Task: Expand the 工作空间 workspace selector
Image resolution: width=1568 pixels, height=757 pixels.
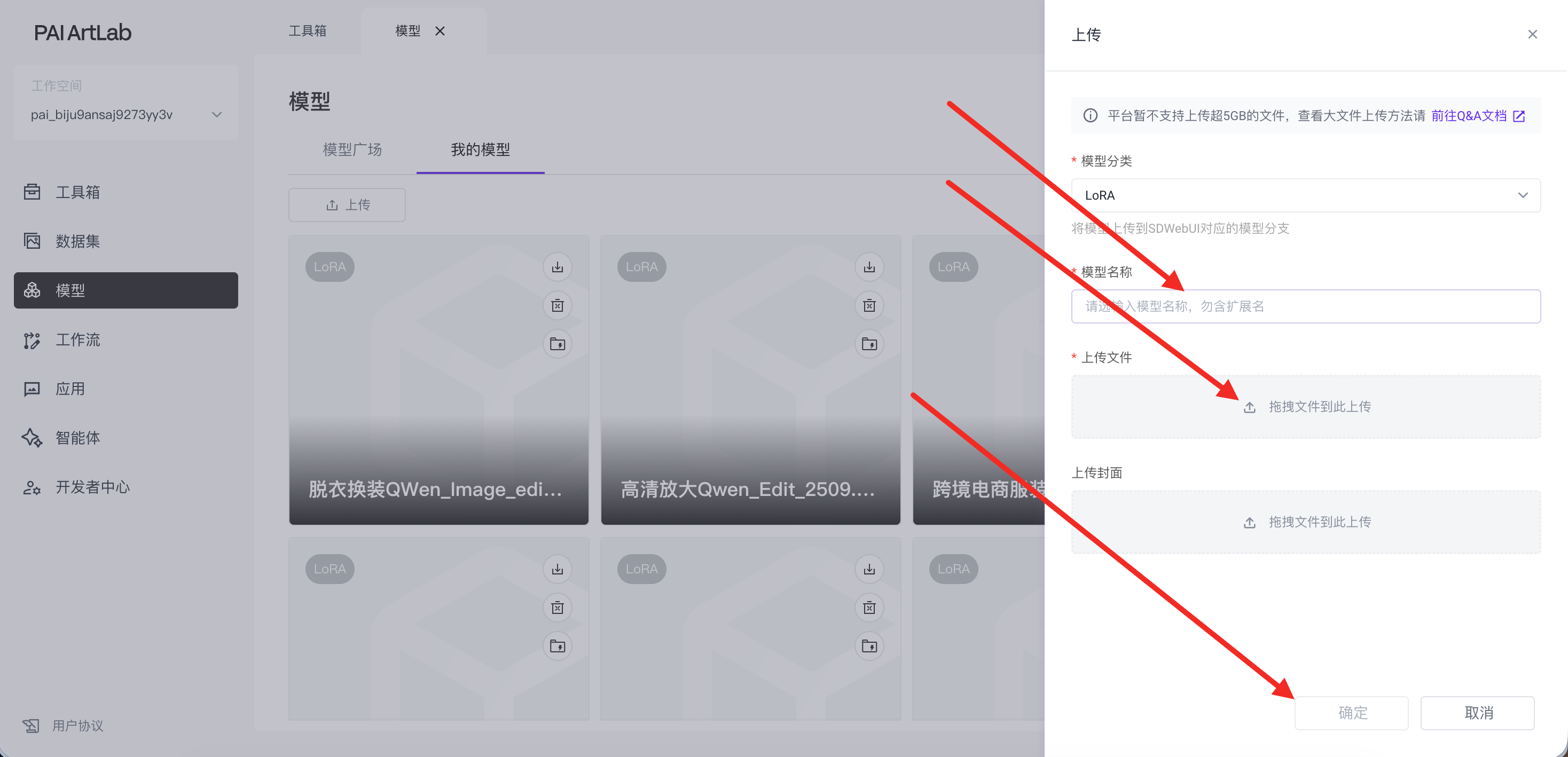Action: [x=126, y=114]
